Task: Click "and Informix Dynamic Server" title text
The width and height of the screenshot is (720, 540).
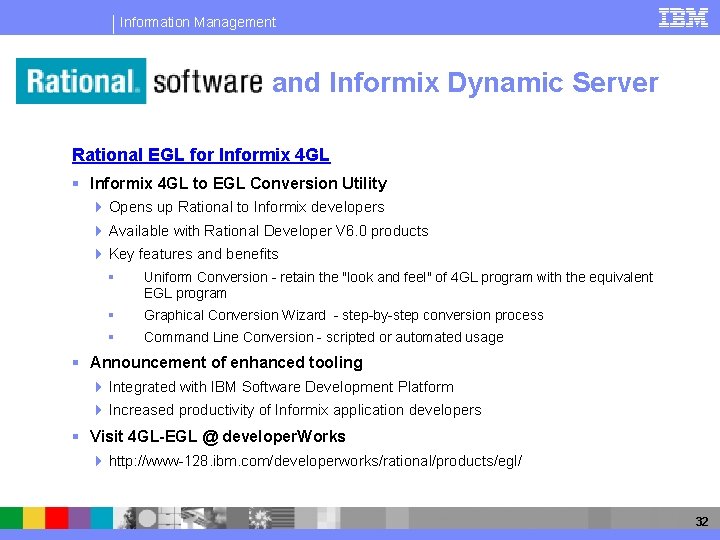Action: point(465,82)
